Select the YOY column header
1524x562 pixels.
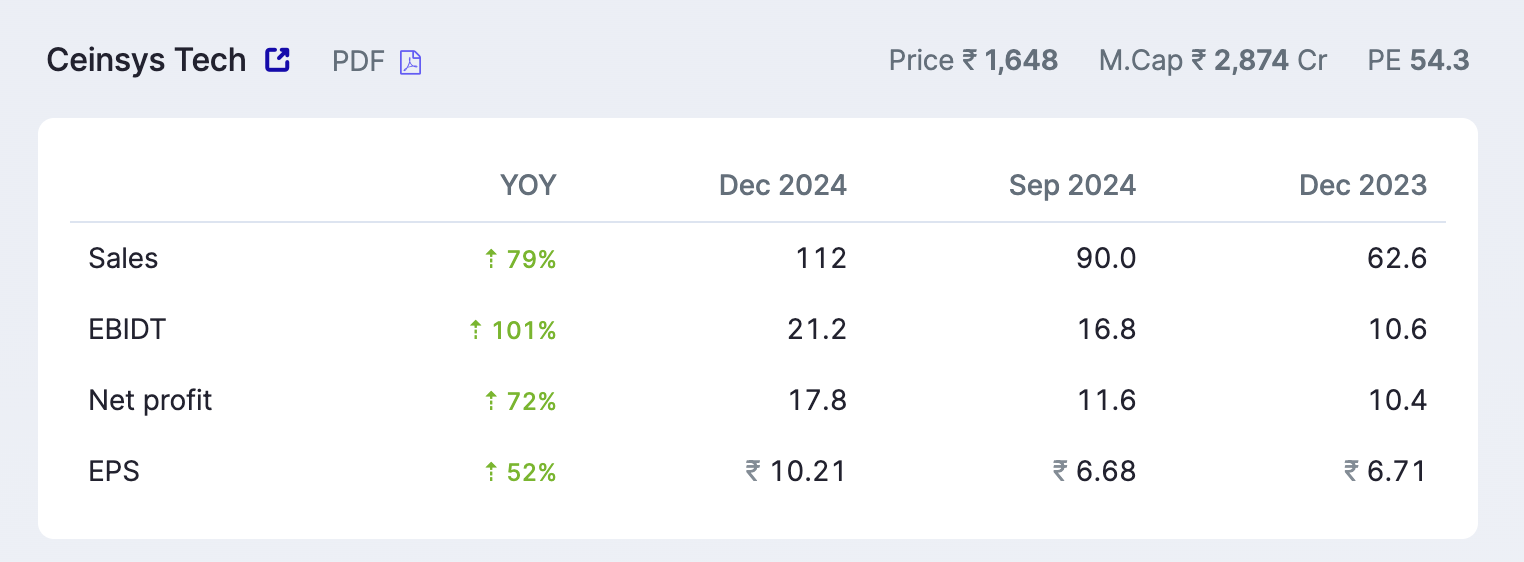(529, 185)
